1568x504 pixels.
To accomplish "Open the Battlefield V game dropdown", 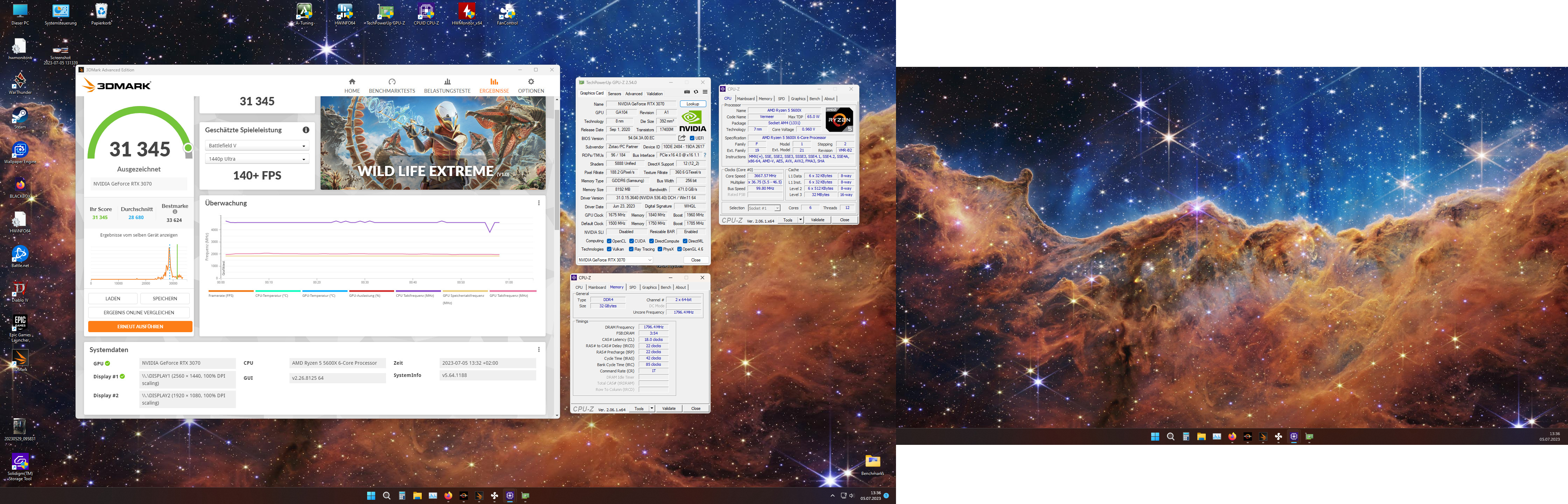I will point(257,146).
